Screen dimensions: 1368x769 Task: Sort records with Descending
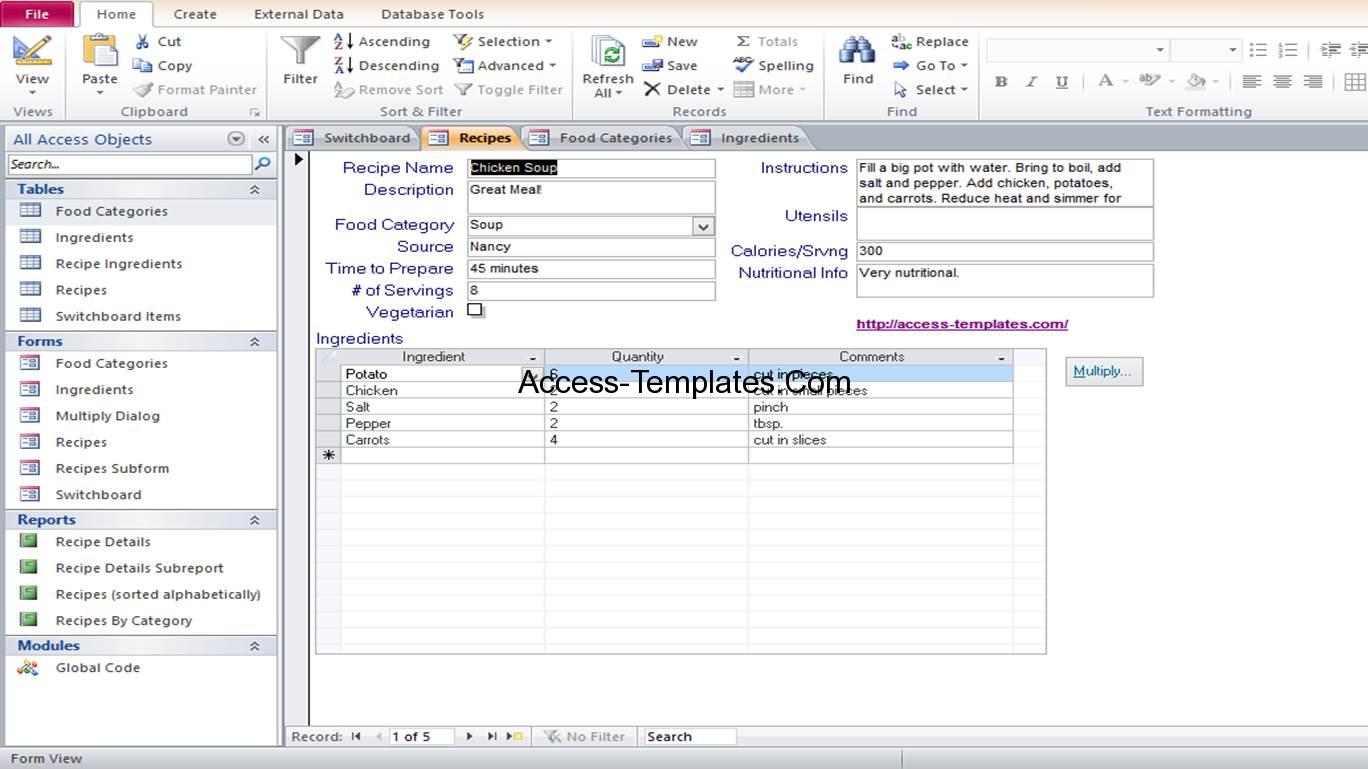point(387,65)
